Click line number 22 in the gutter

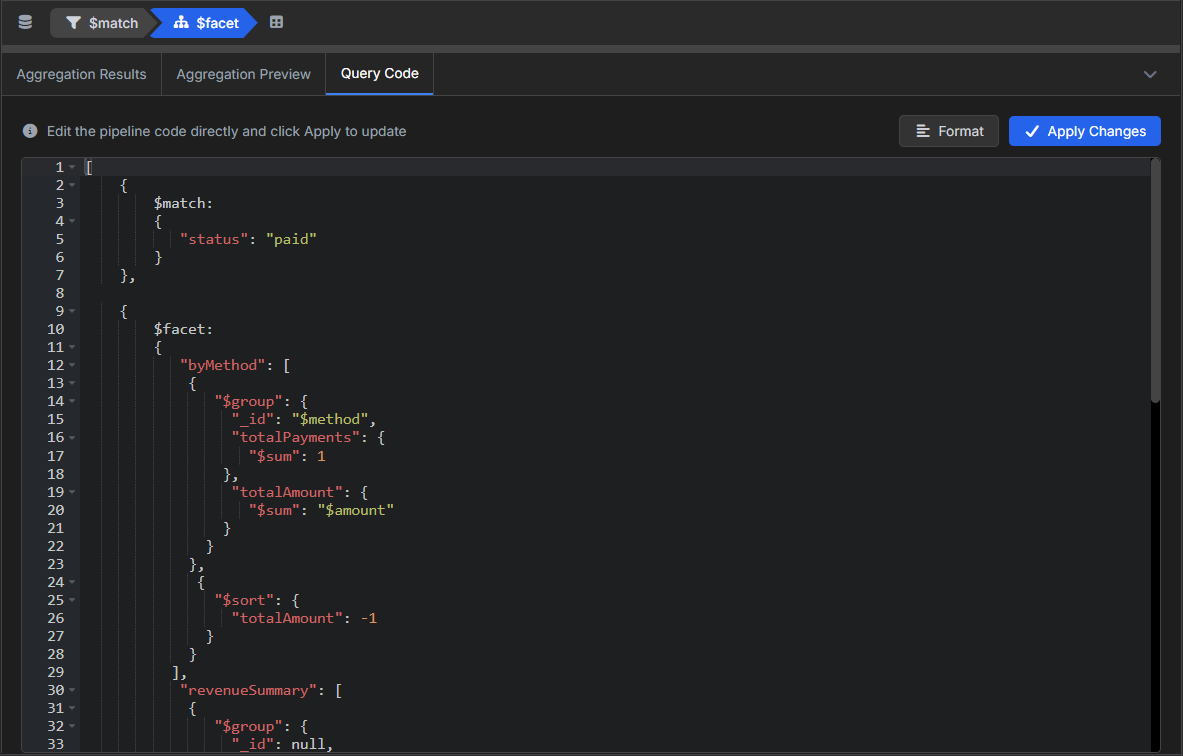click(x=56, y=546)
